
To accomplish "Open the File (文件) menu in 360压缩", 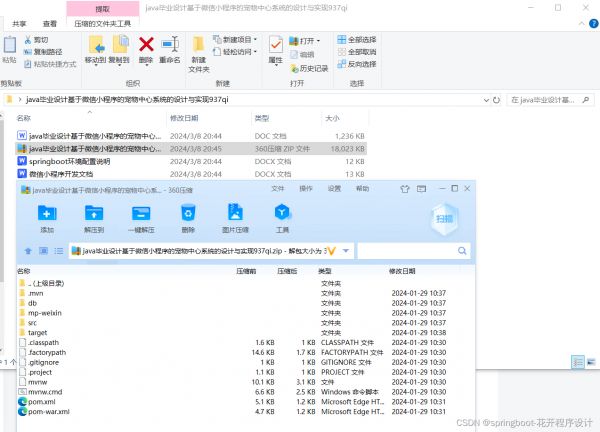I will 278,189.
